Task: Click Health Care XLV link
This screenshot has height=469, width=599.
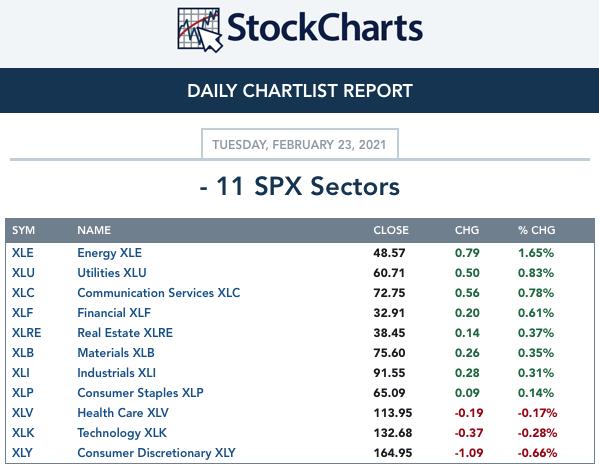Action: (123, 412)
